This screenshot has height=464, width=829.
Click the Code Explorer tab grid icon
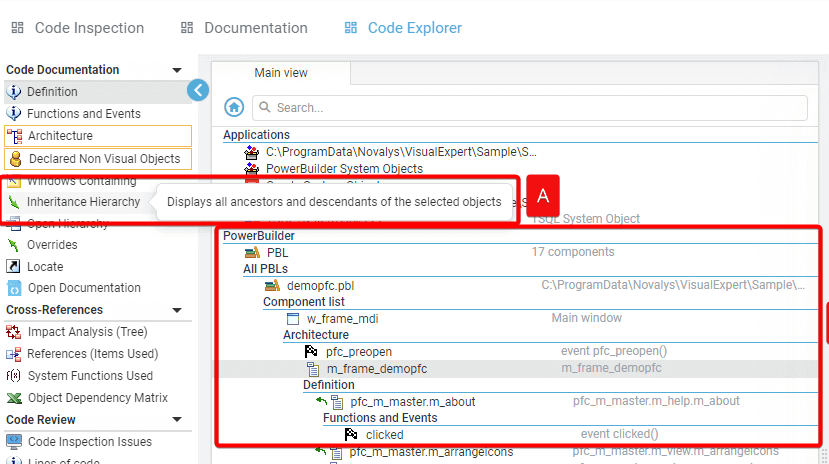coord(351,27)
